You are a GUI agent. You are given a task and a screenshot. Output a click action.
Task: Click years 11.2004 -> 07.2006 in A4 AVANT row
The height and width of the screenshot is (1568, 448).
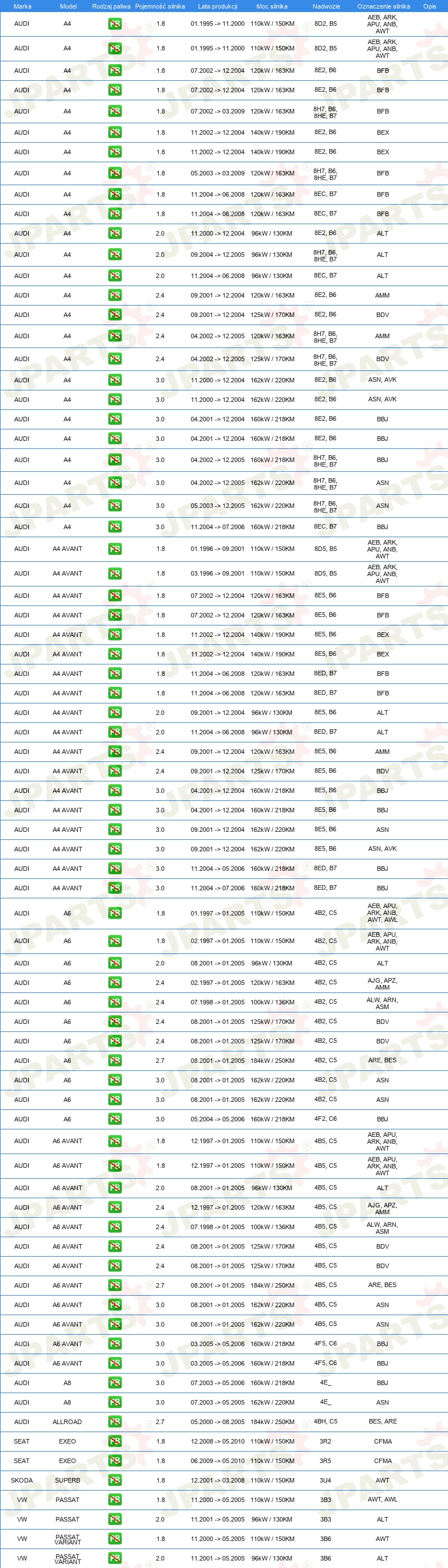pos(218,888)
